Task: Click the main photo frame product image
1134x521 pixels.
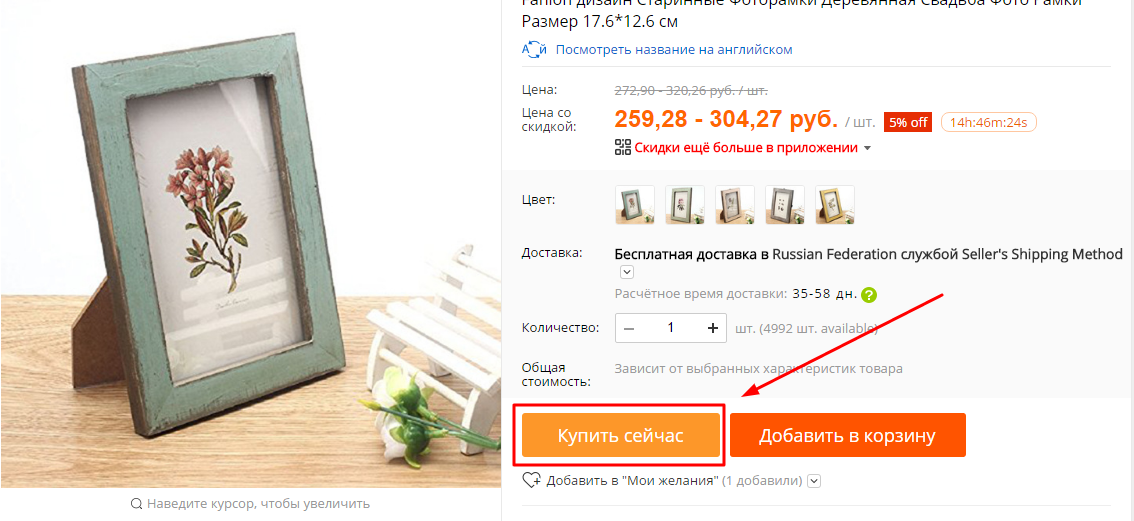Action: [250, 244]
